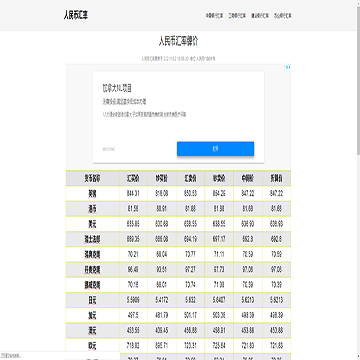Click the 汇买价 column header

point(133,178)
